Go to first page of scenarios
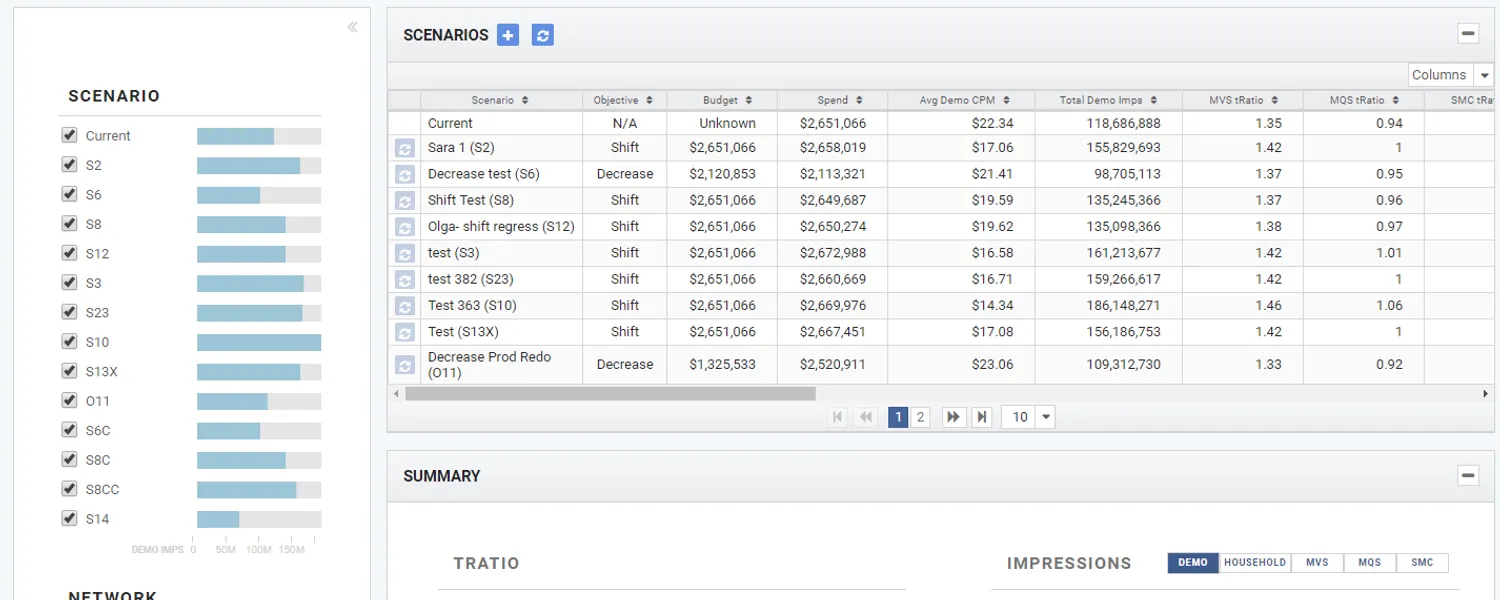The width and height of the screenshot is (1500, 600). (839, 417)
